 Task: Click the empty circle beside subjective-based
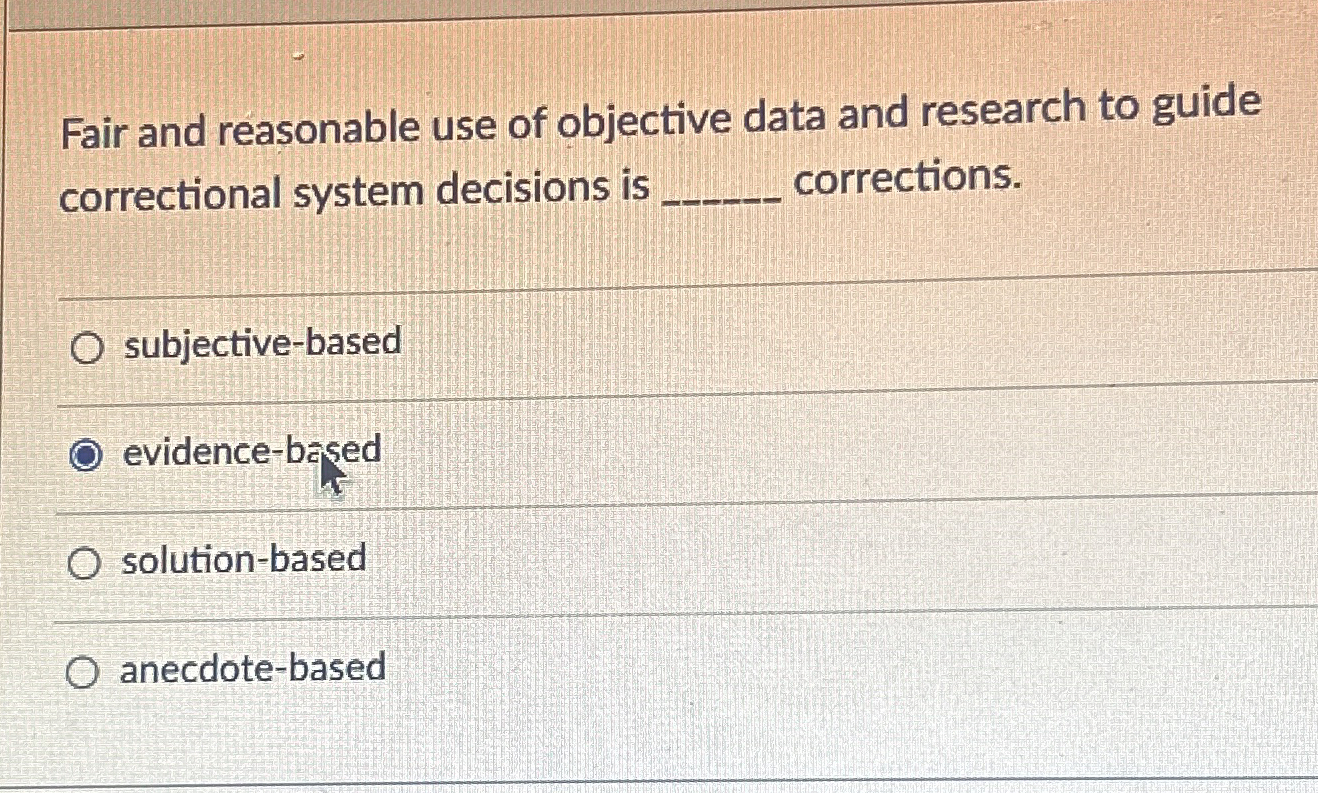88,345
